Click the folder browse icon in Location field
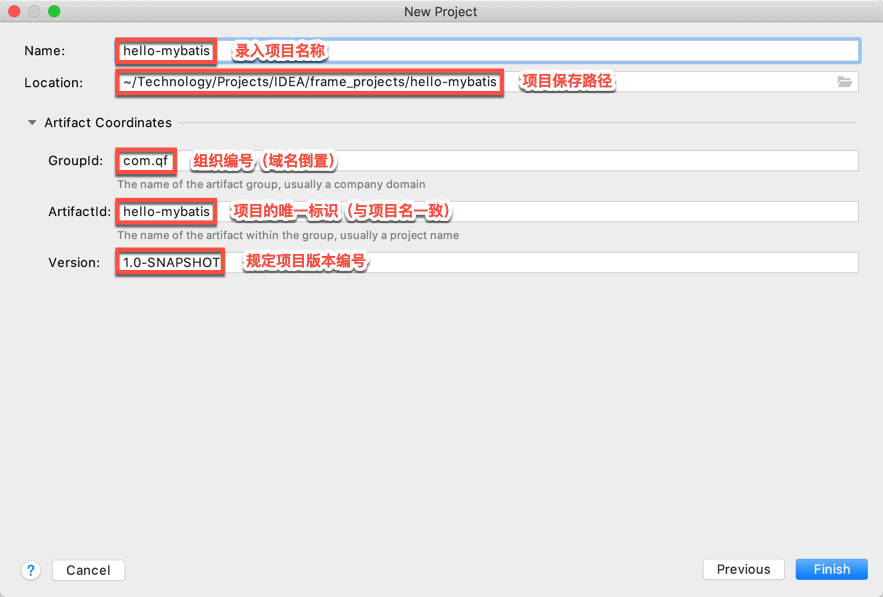Screen dimensions: 883x597 [x=844, y=82]
